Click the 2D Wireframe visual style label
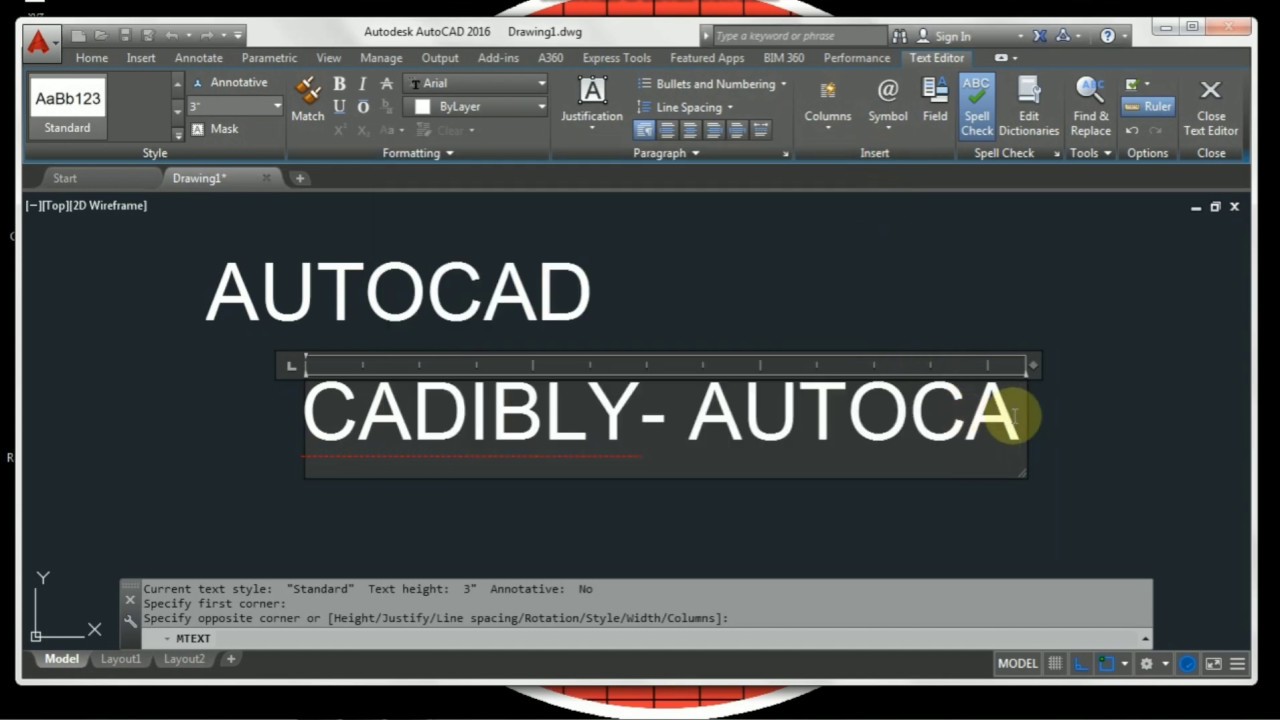The height and width of the screenshot is (720, 1280). pos(108,205)
